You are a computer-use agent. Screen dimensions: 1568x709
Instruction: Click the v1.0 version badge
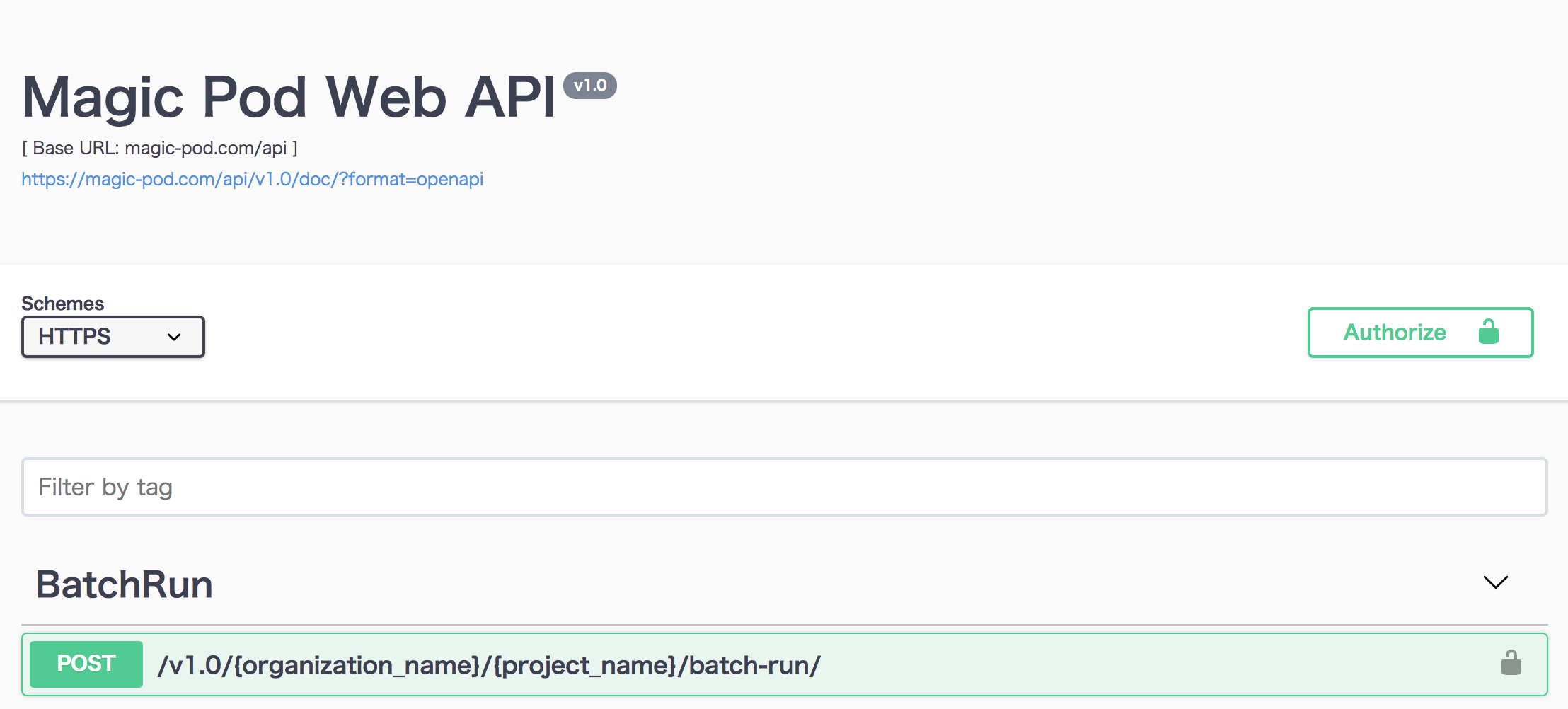pos(589,86)
